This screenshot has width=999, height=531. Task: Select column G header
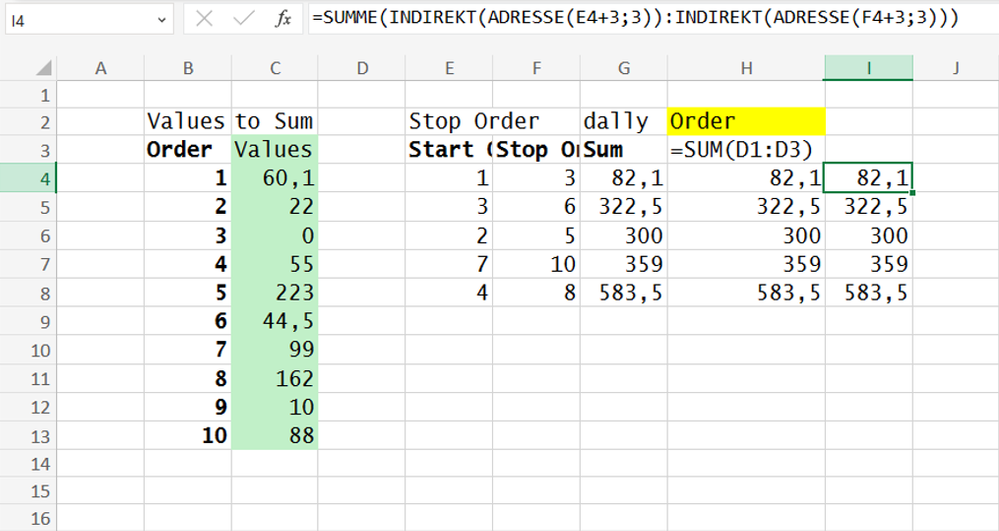[624, 68]
